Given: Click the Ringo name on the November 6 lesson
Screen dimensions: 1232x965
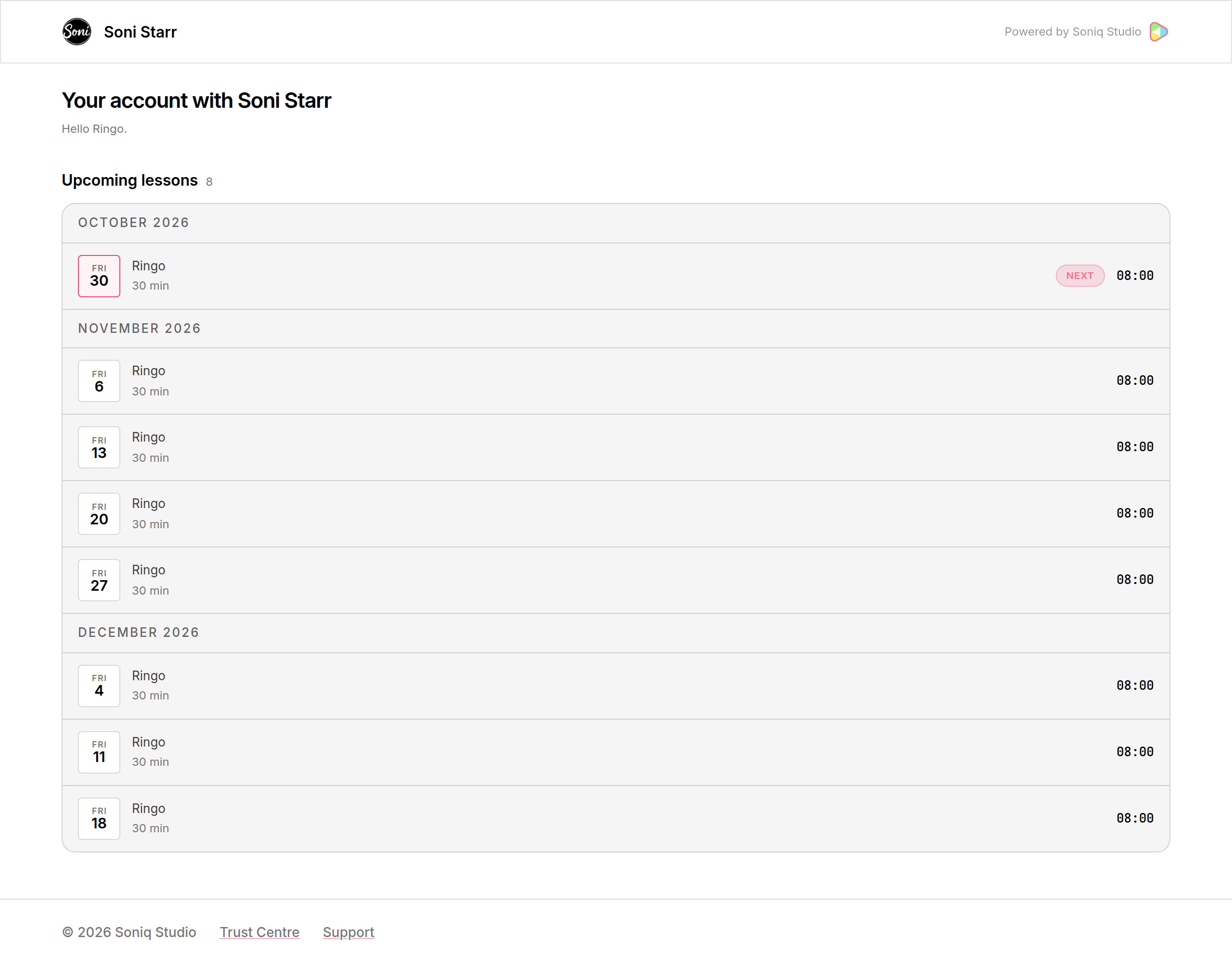Looking at the screenshot, I should [x=149, y=371].
